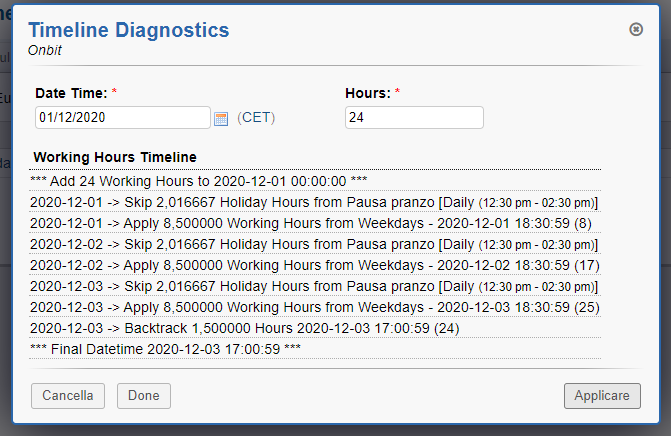
Task: Select the Add 24 Working Hours line
Action: click(199, 182)
